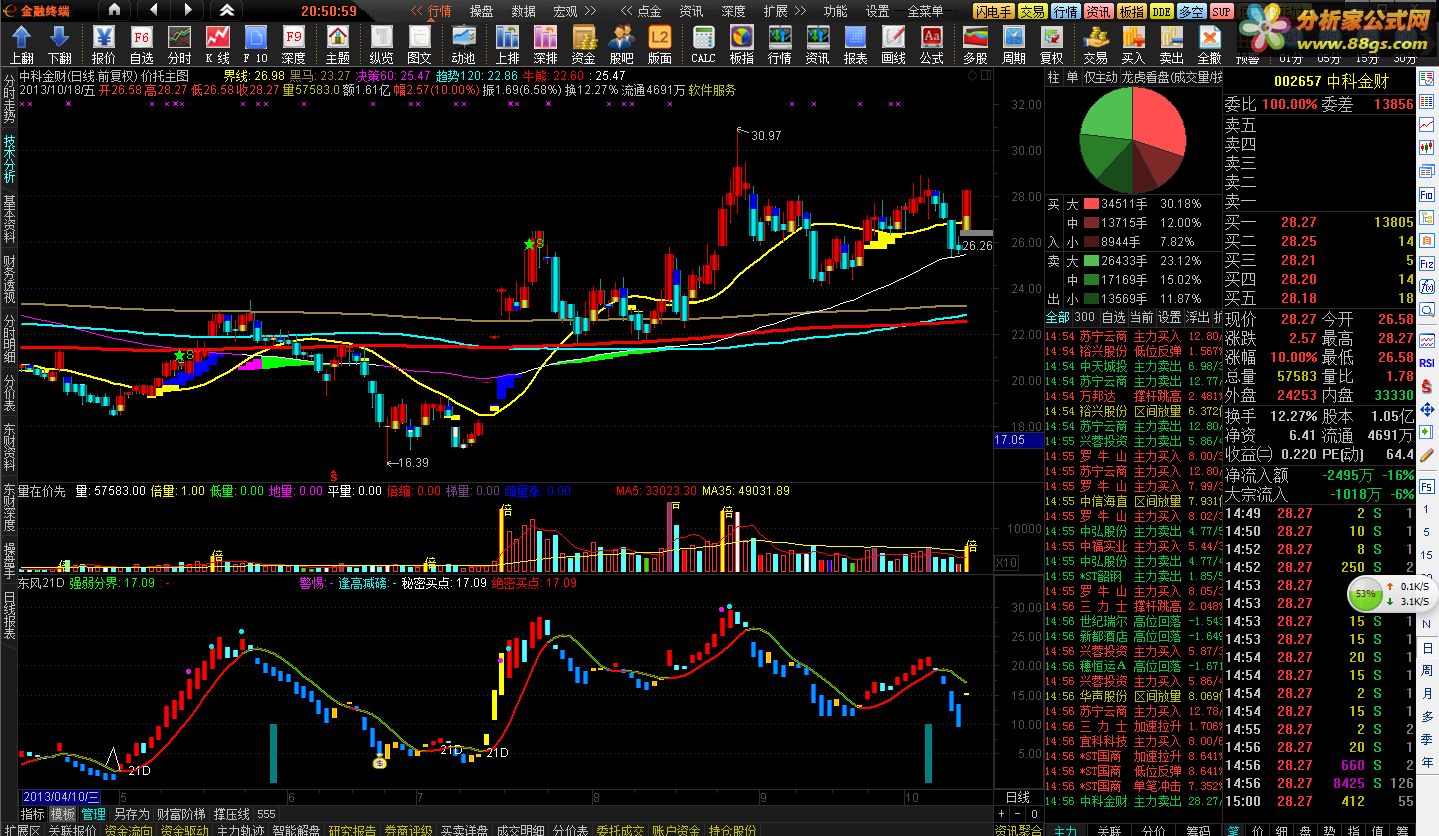
Task: Open the 主力轨迹 bottom tab
Action: [241, 830]
